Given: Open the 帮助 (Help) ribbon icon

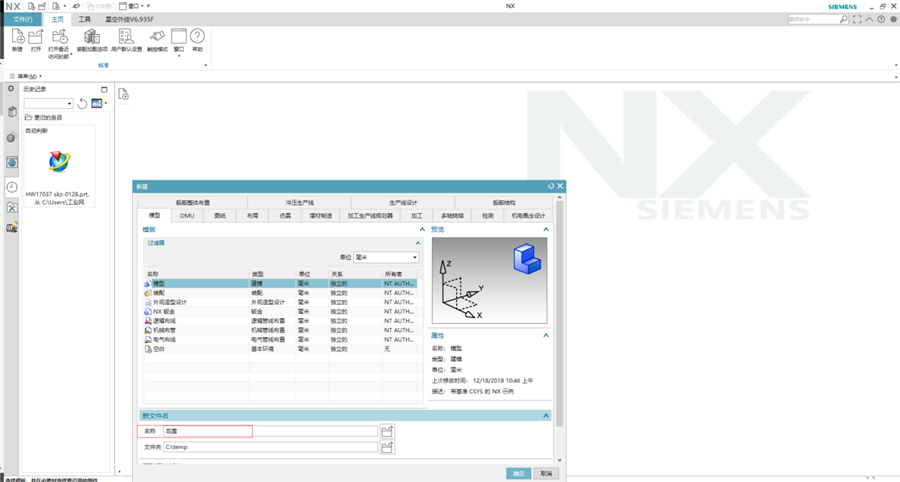Looking at the screenshot, I should [x=197, y=37].
